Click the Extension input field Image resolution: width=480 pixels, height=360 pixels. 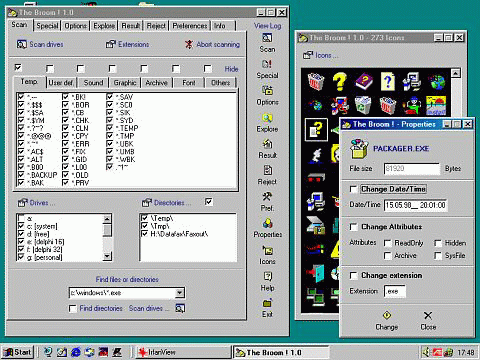(x=395, y=291)
